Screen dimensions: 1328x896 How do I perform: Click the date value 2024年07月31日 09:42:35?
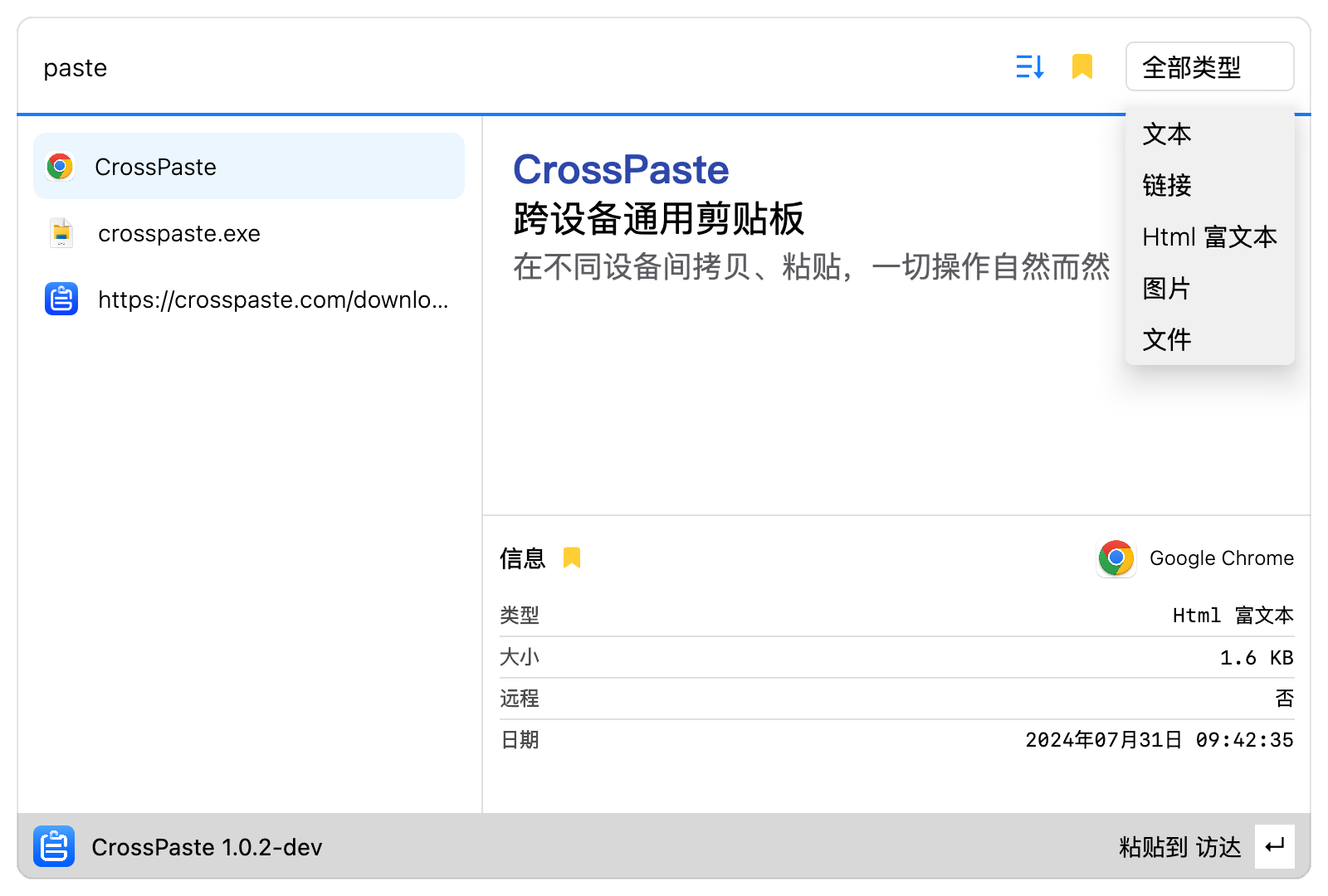point(1160,740)
